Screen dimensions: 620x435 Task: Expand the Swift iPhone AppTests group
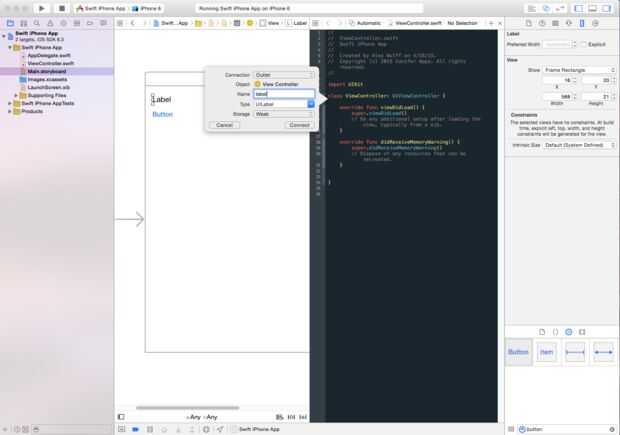[x=10, y=103]
